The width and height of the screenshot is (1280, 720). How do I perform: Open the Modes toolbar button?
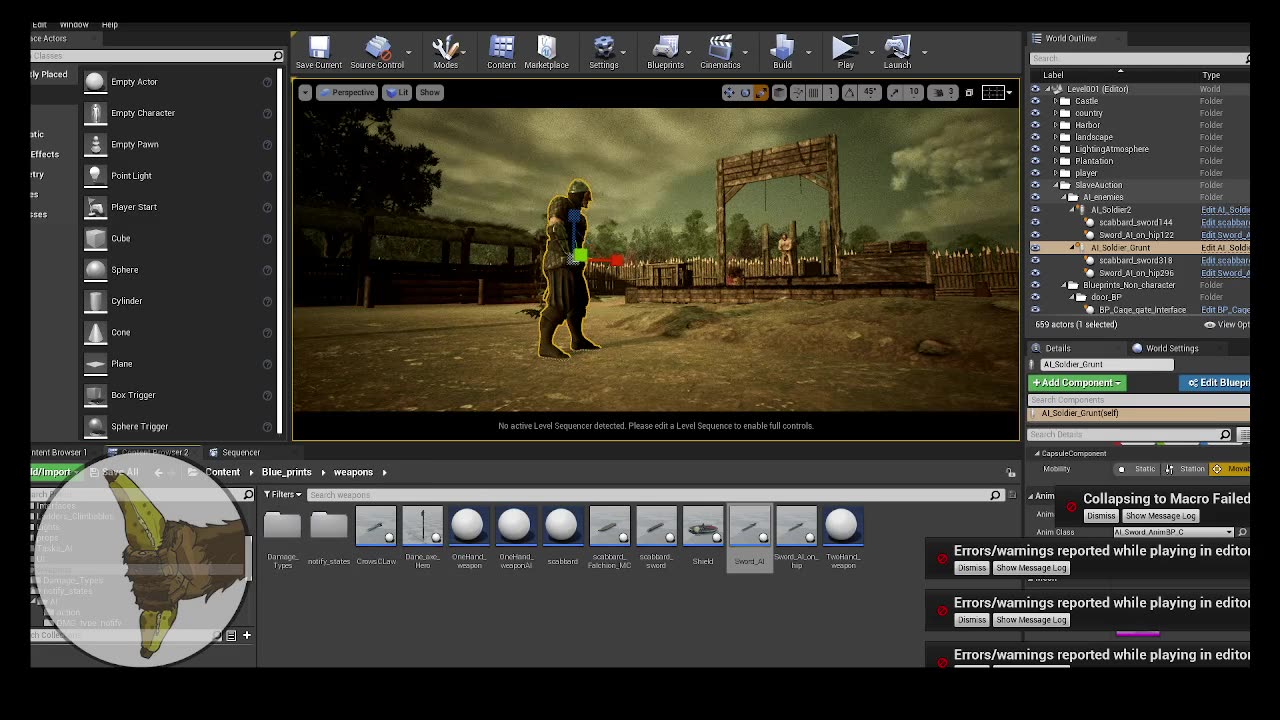pos(445,52)
